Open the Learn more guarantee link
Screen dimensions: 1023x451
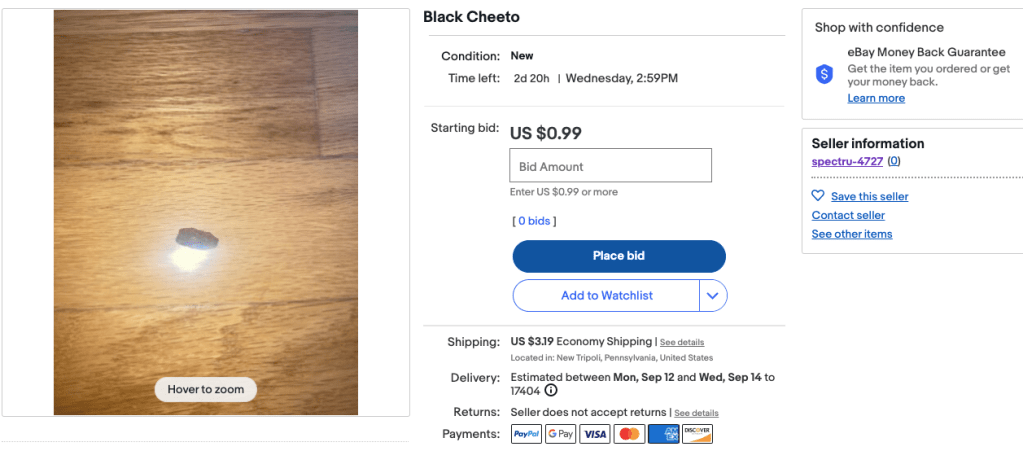coord(876,98)
